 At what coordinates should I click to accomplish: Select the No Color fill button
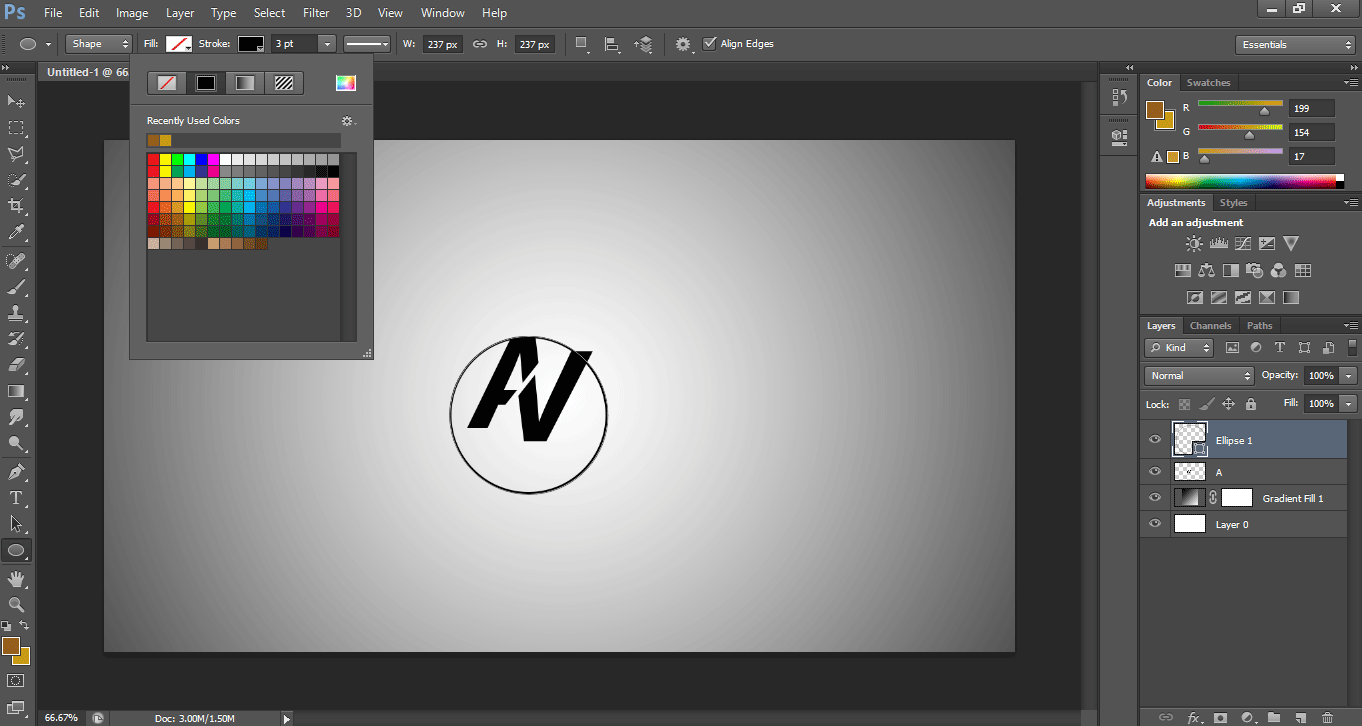167,83
